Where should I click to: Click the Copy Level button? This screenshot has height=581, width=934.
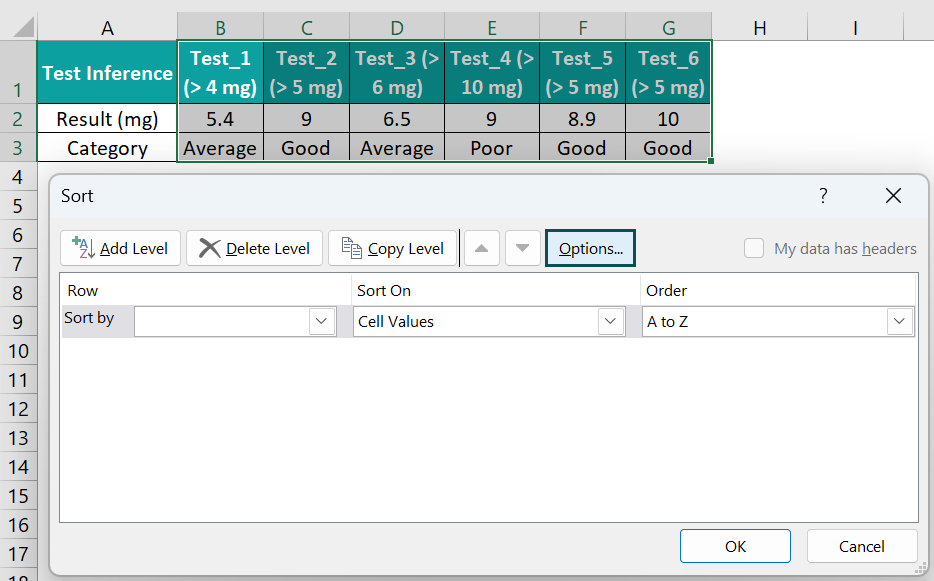click(393, 248)
